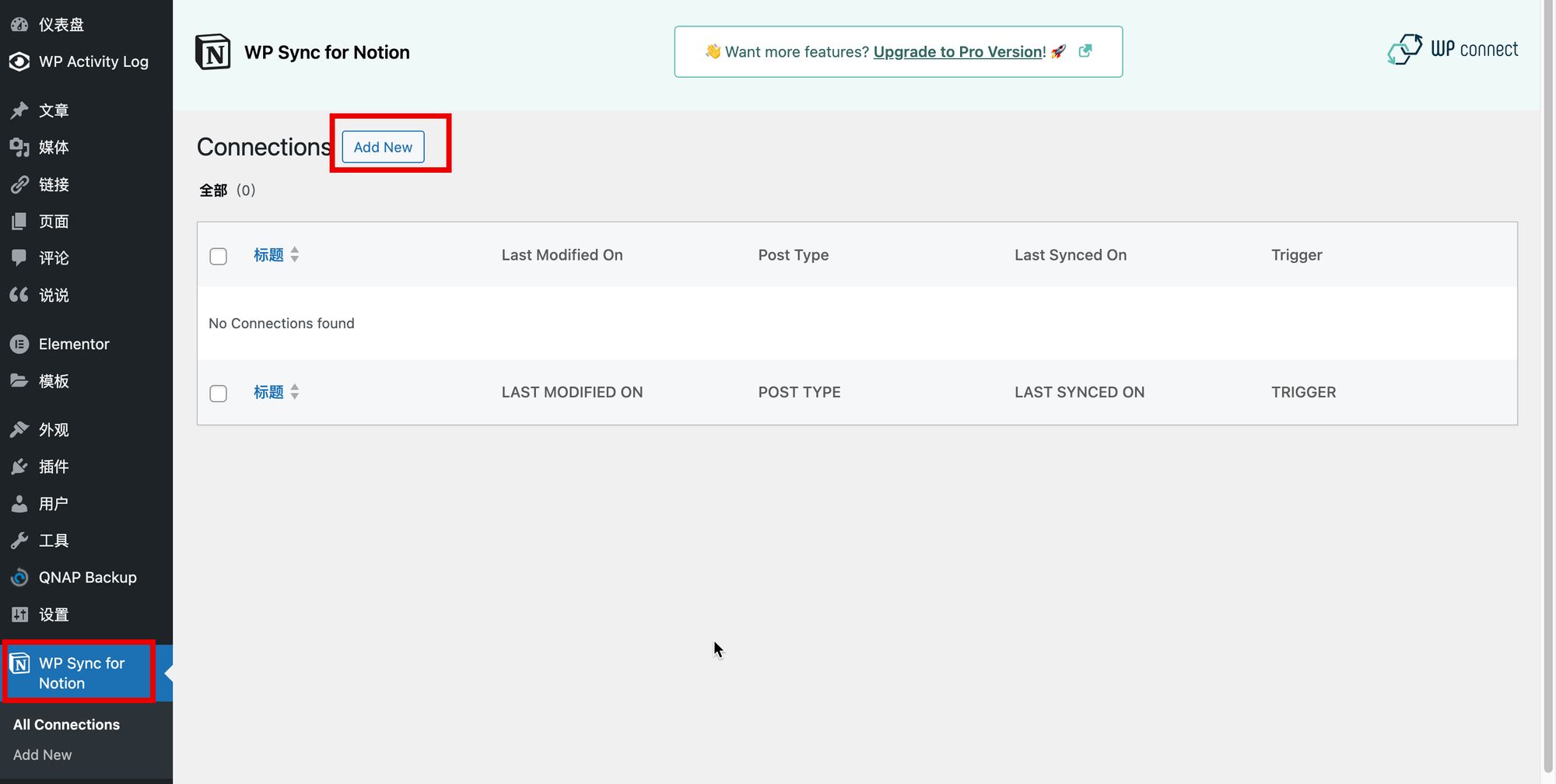
Task: Click the paintbrush icon beside 外观
Action: pyautogui.click(x=19, y=429)
